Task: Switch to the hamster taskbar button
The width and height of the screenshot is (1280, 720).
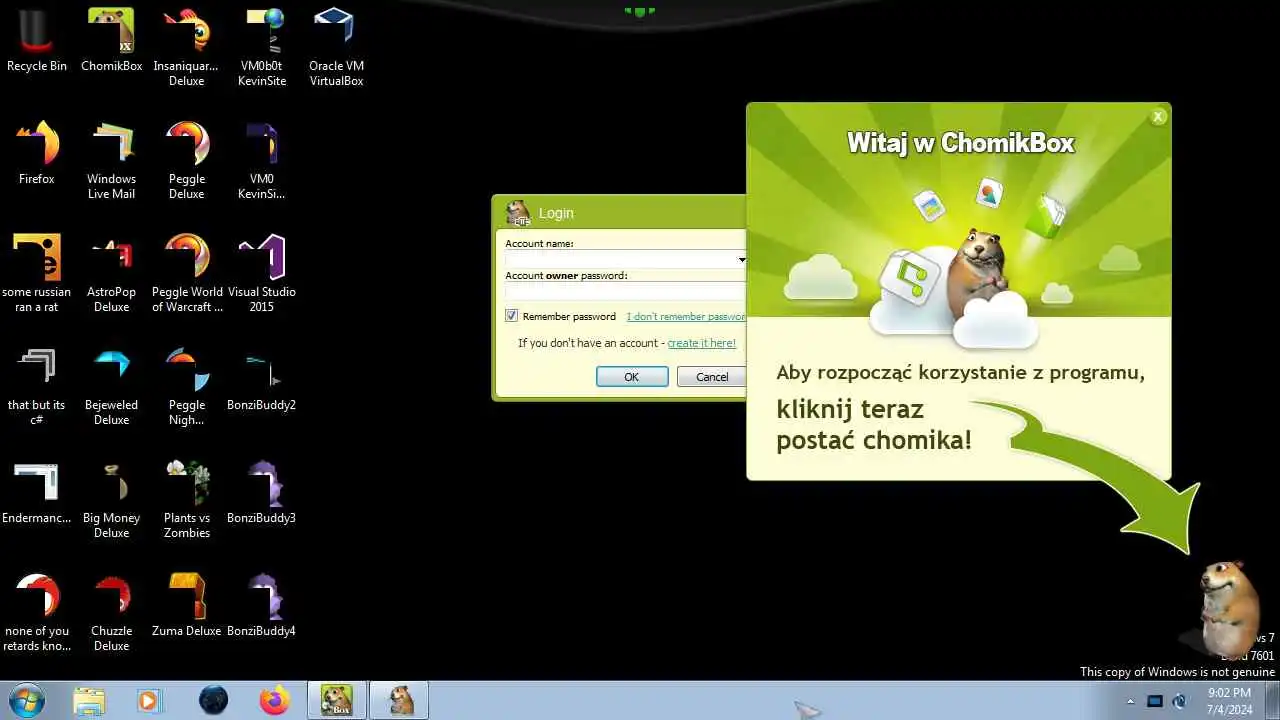Action: (400, 700)
